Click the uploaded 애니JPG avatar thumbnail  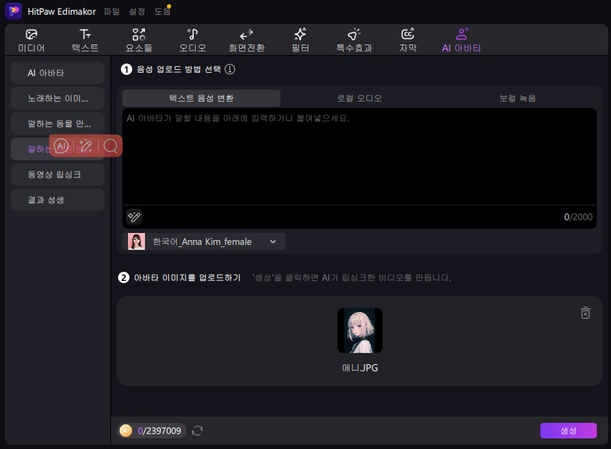tap(360, 331)
